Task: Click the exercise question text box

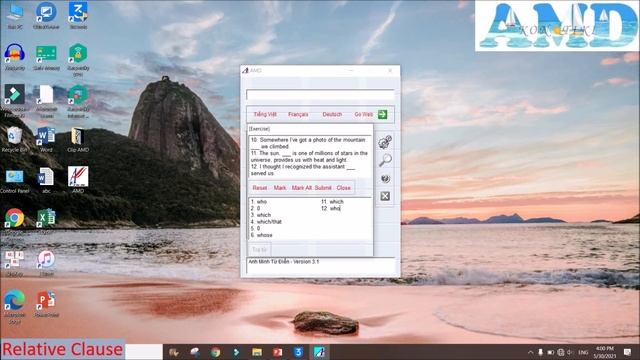Action: tap(310, 157)
